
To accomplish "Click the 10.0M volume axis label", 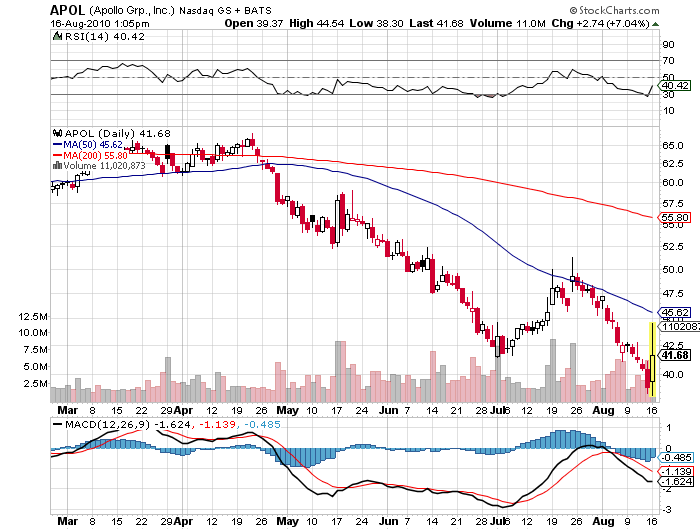I will [33, 333].
